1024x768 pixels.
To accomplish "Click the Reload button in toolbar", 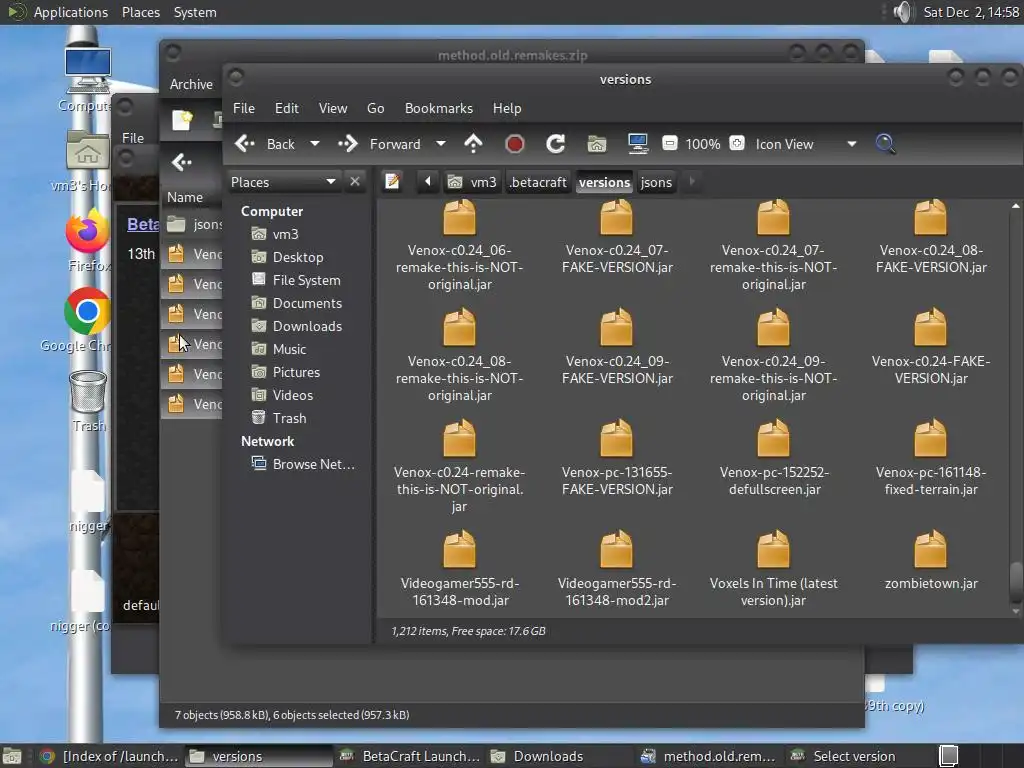I will point(556,144).
